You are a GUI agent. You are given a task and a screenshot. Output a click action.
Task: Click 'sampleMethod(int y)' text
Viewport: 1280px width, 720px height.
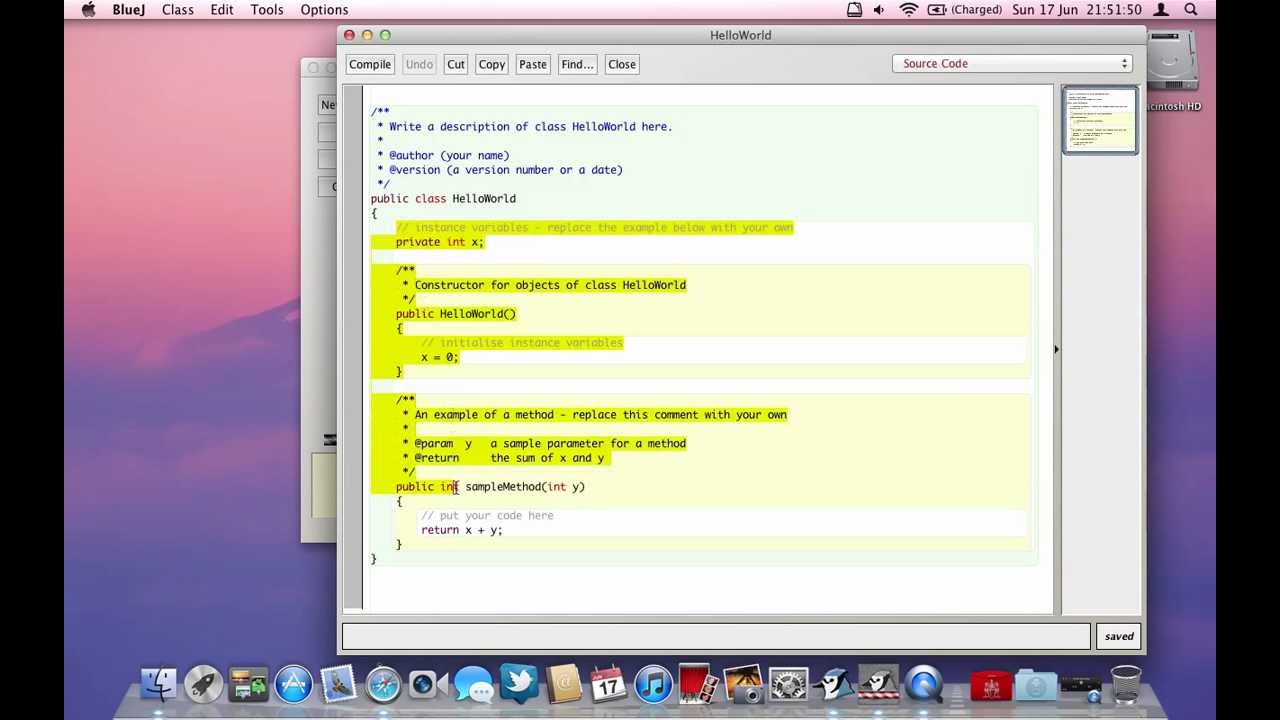(525, 487)
